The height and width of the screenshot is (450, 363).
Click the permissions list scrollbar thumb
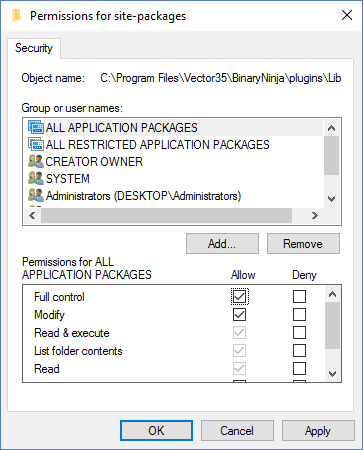pos(332,325)
